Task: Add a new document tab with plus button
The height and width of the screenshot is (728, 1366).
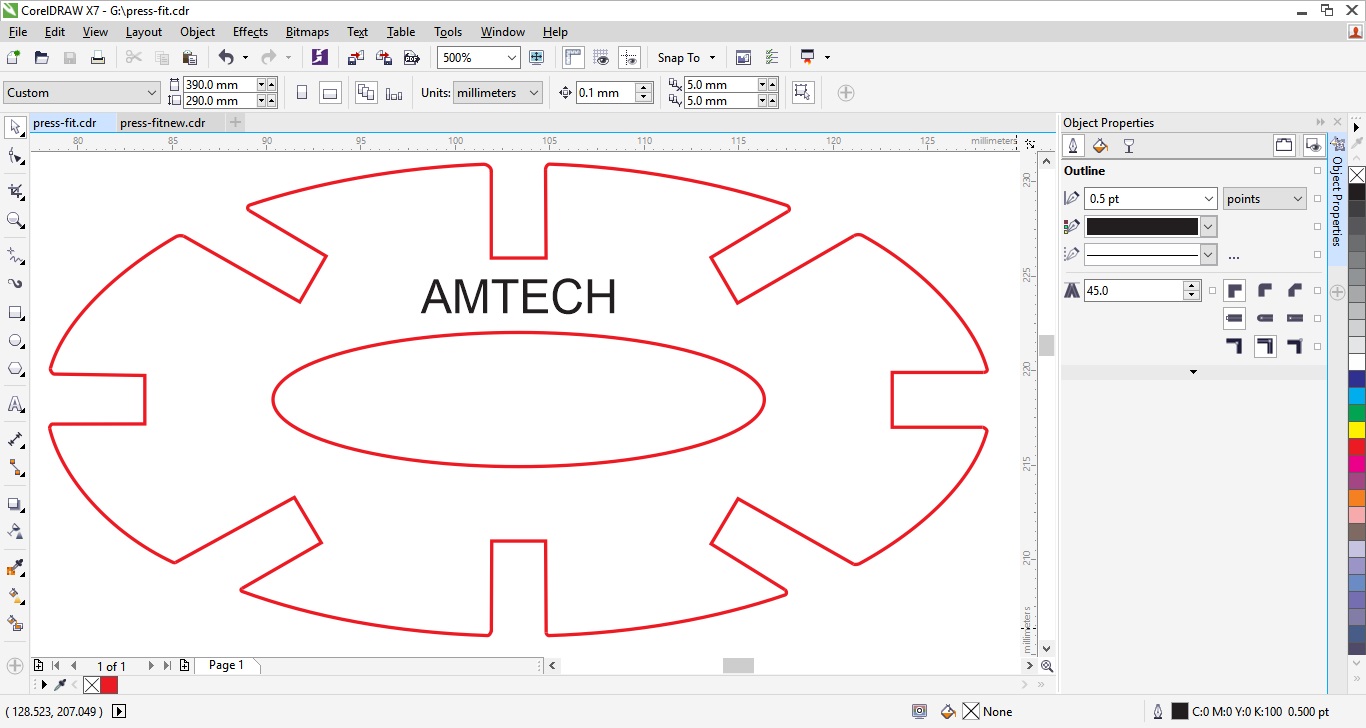Action: (235, 123)
